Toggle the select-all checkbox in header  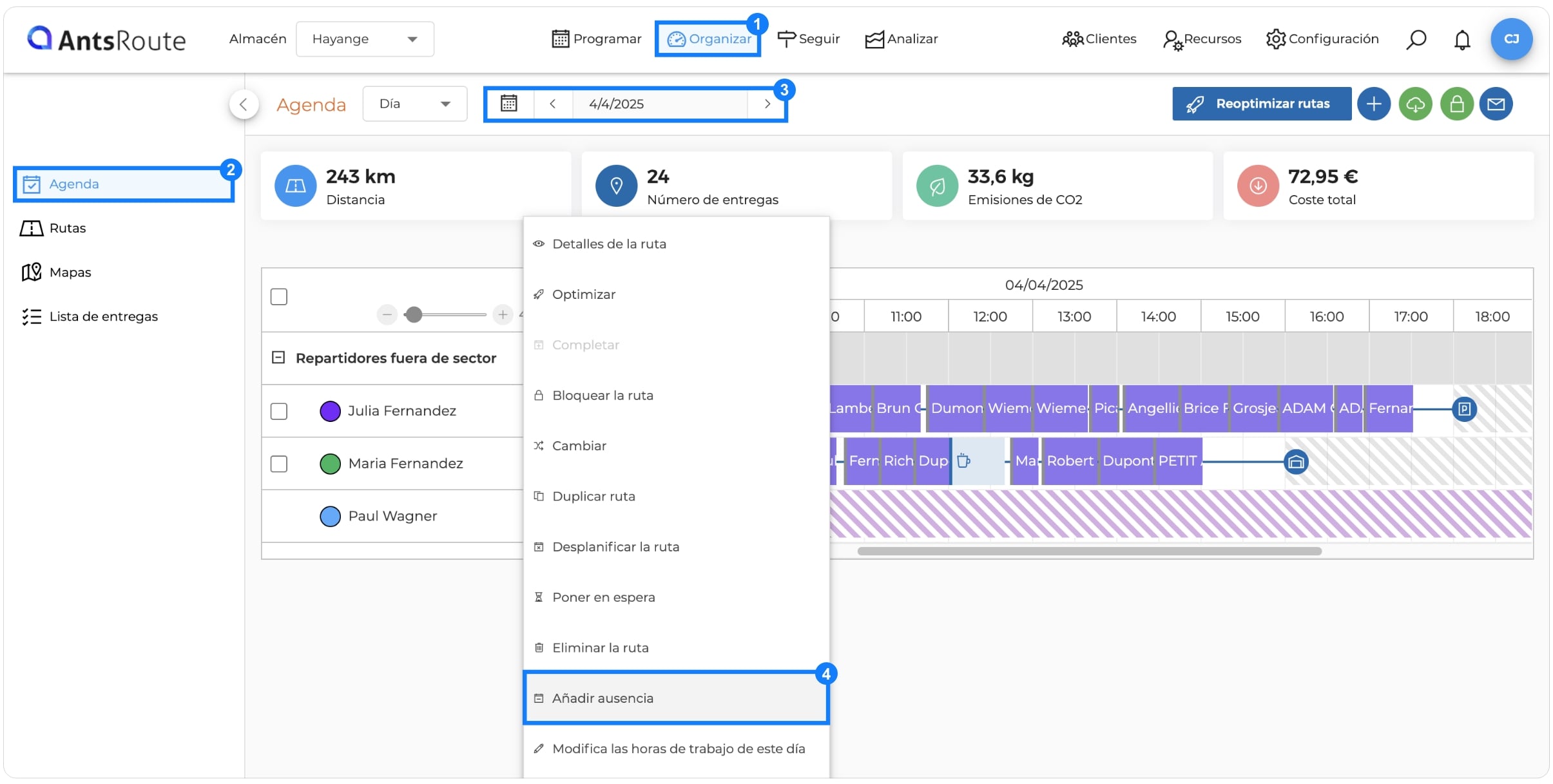pyautogui.click(x=279, y=297)
